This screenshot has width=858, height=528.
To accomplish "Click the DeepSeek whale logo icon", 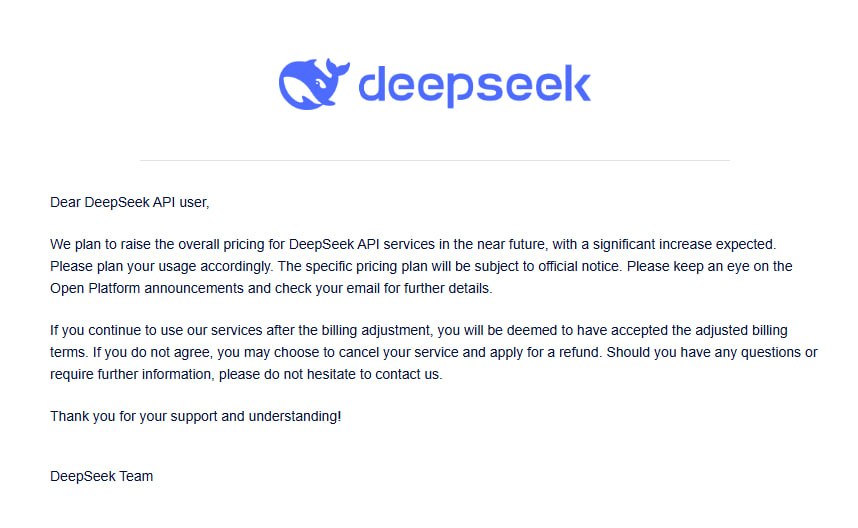I will (x=314, y=84).
